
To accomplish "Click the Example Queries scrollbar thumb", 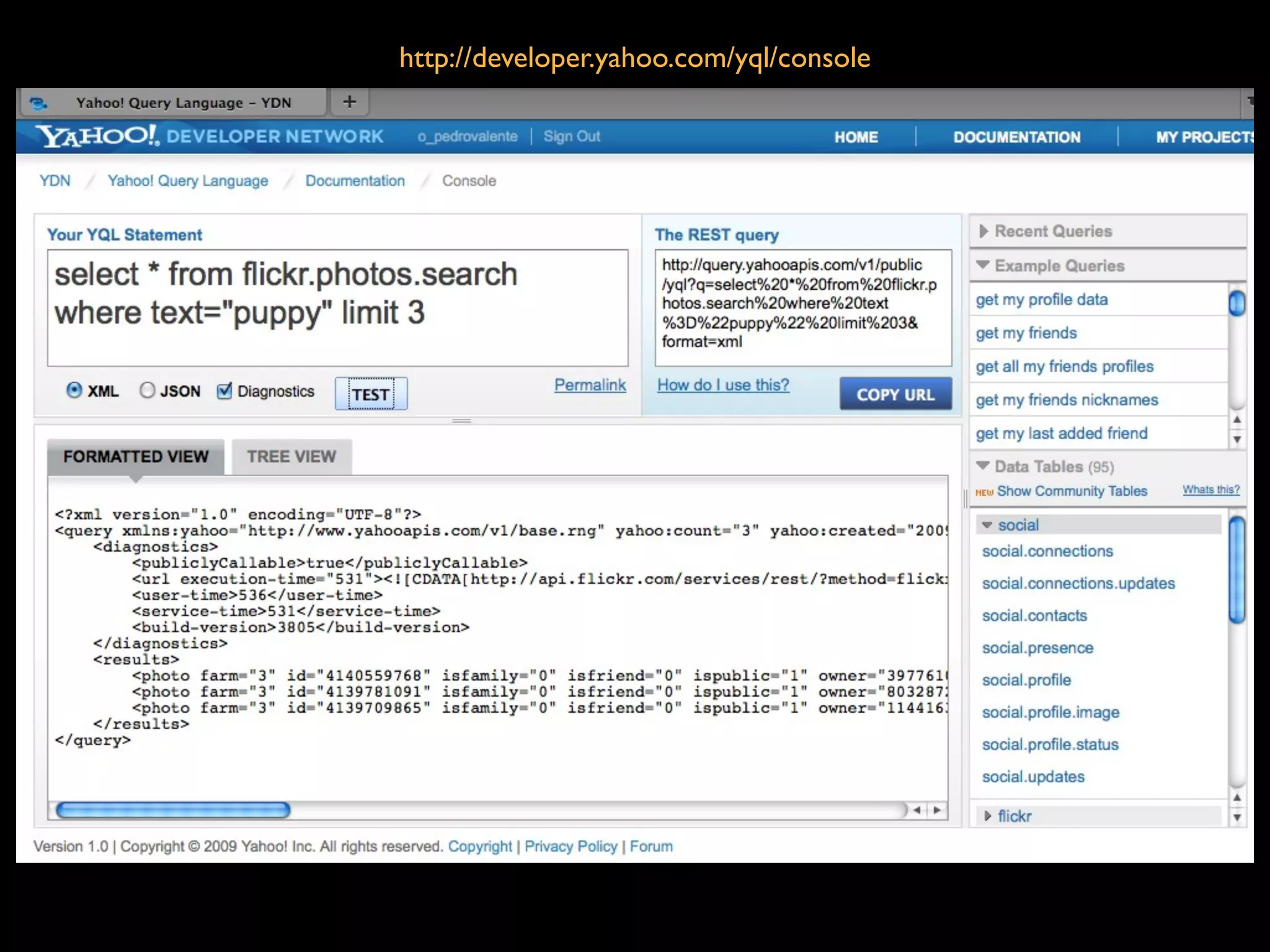I will (x=1237, y=303).
